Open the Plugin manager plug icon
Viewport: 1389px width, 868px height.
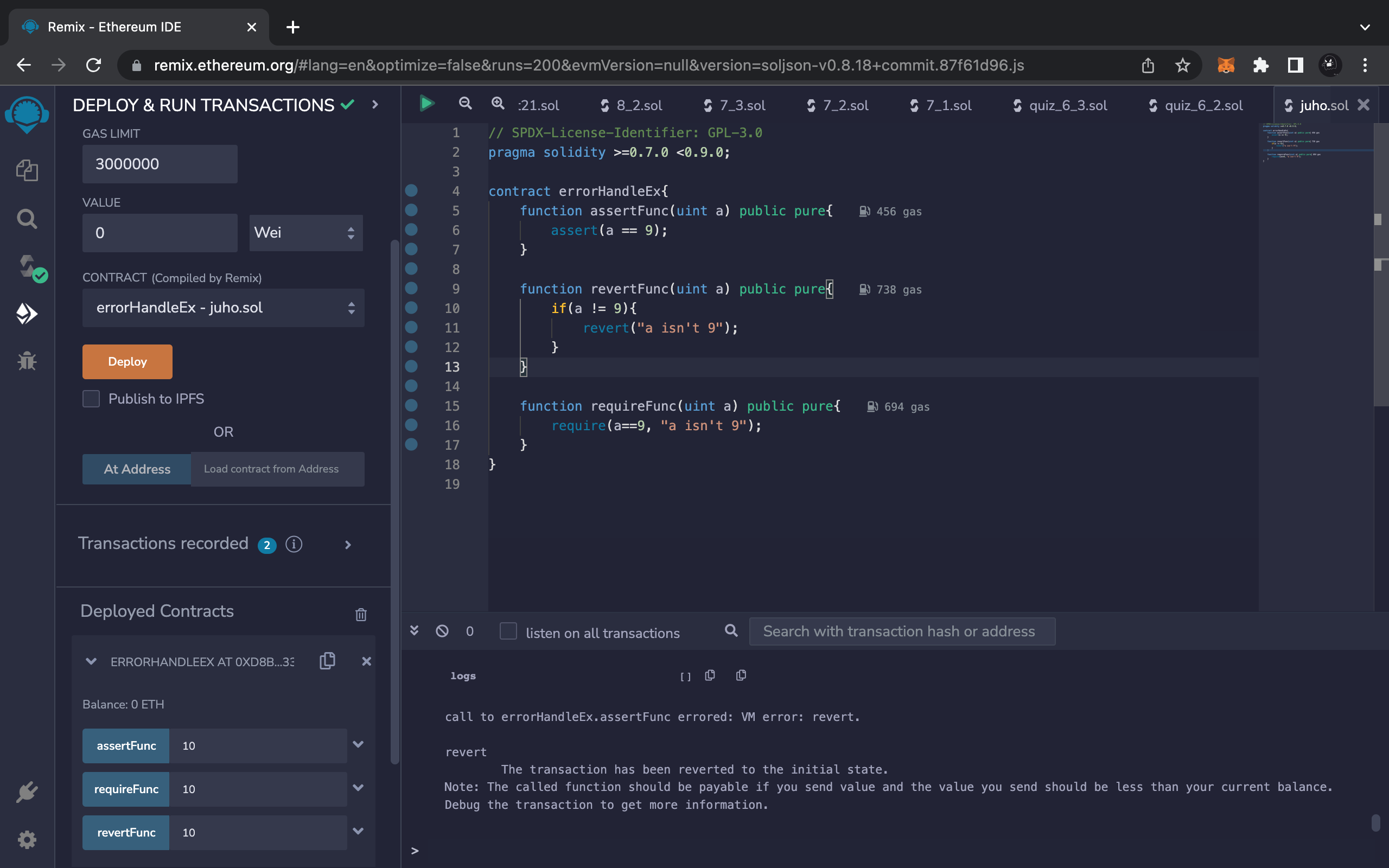[27, 792]
